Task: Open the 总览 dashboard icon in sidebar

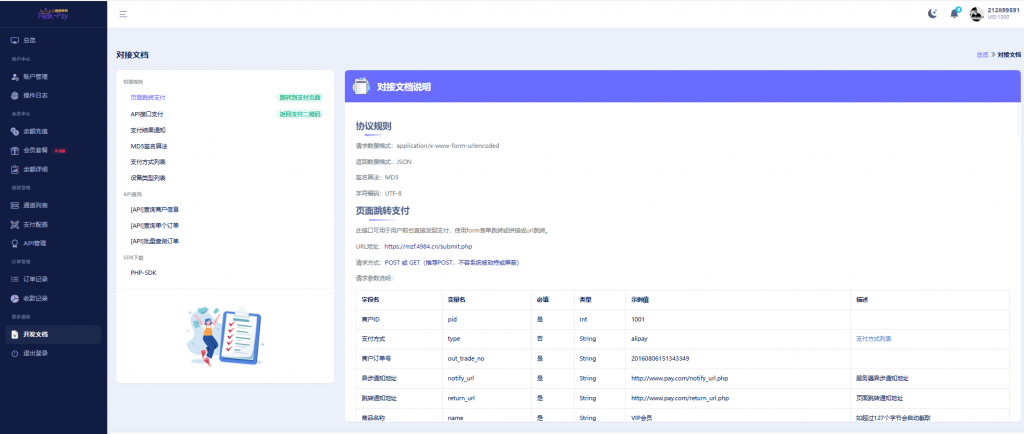Action: [x=15, y=40]
